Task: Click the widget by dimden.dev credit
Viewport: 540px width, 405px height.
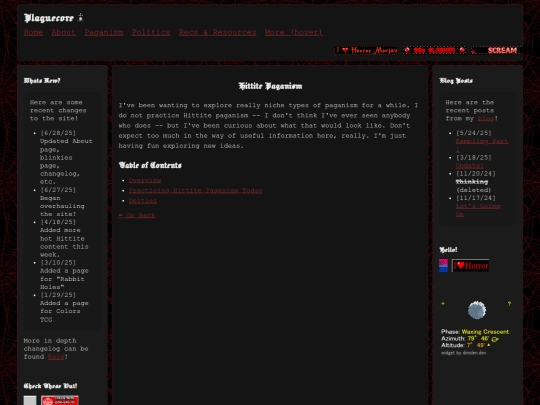Action: tap(464, 353)
